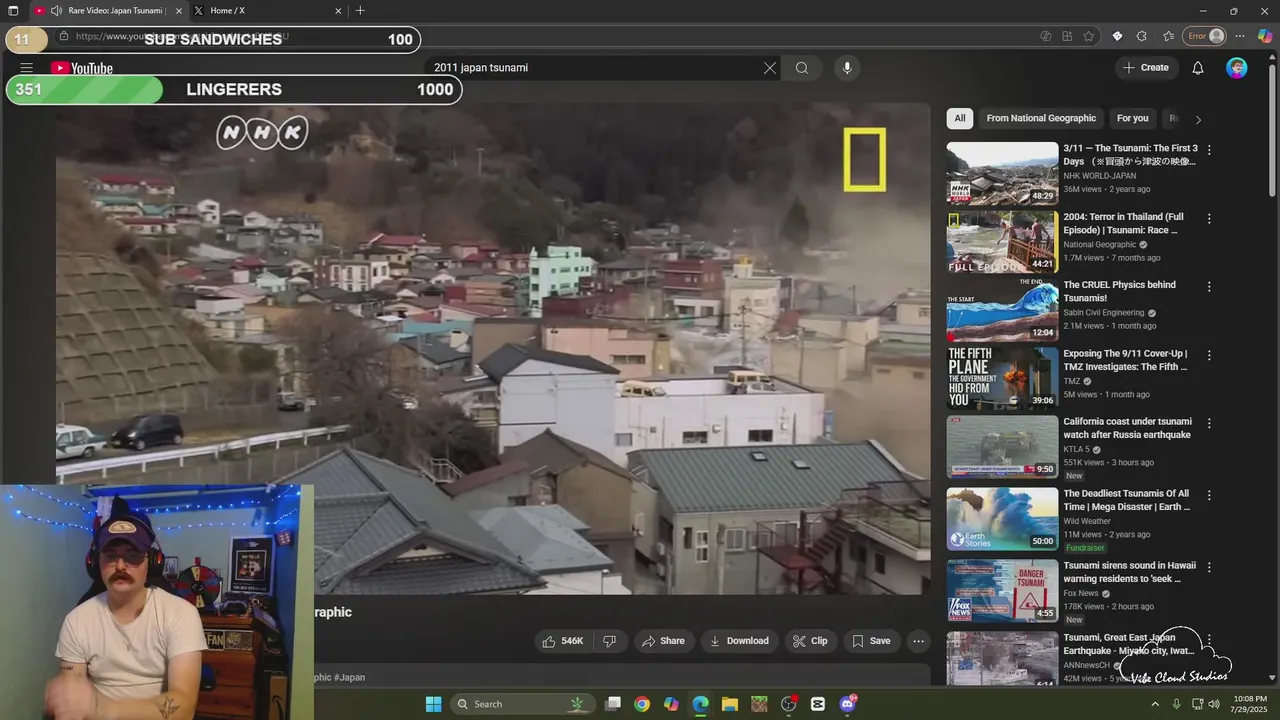Like the video showing 546K likes
Viewport: 1280px width, 720px height.
click(x=563, y=641)
